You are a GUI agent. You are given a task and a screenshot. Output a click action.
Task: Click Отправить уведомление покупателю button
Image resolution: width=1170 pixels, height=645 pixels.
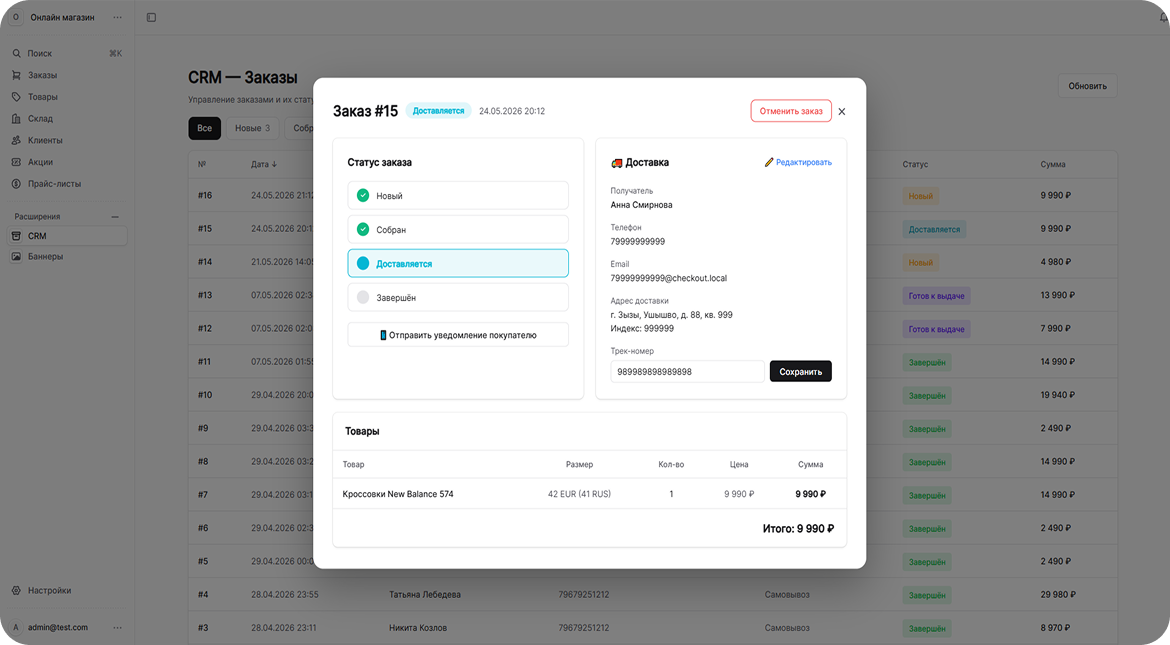pyautogui.click(x=458, y=335)
